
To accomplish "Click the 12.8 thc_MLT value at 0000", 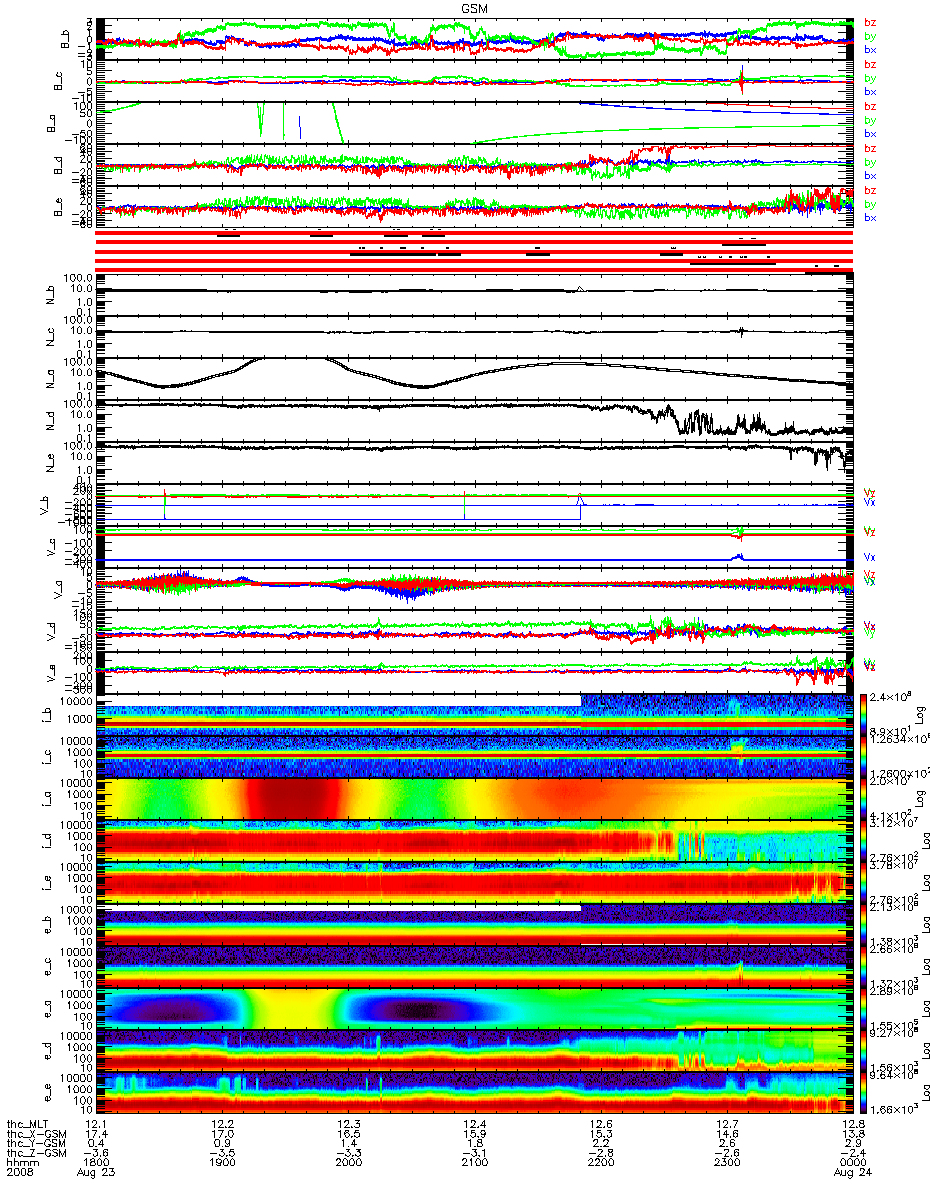I will click(x=853, y=1122).
